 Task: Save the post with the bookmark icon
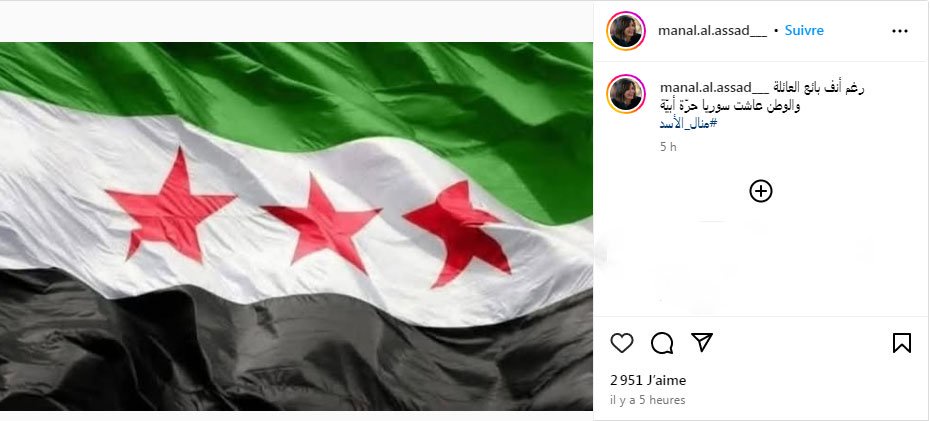click(x=902, y=343)
